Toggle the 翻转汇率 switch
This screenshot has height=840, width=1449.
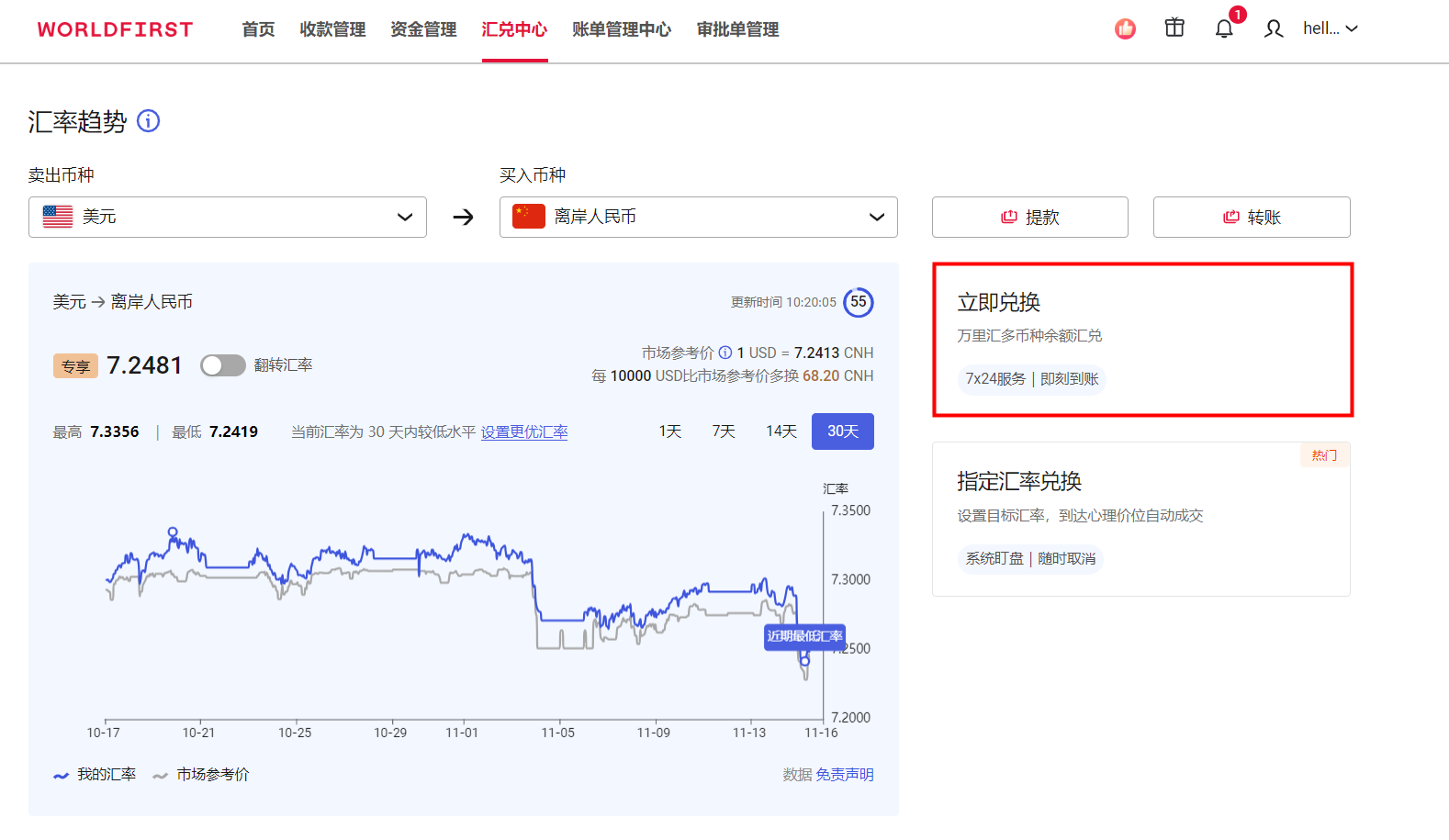coord(223,365)
